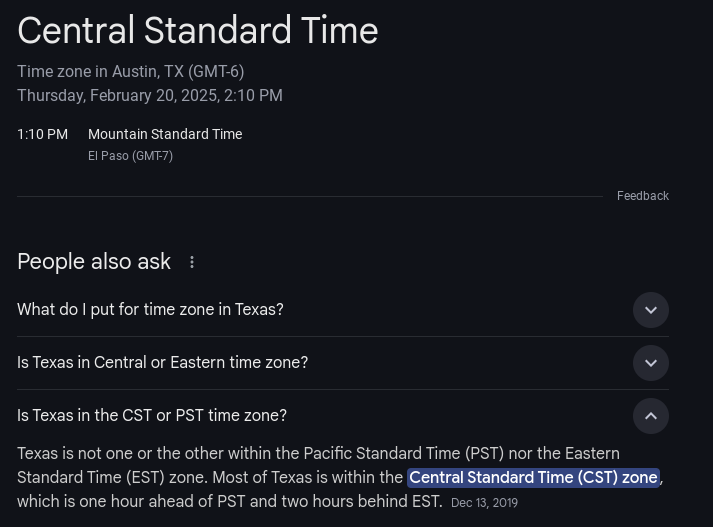713x527 pixels.
Task: Click the "Thursday, February 20, 2025" date line
Action: [x=149, y=96]
